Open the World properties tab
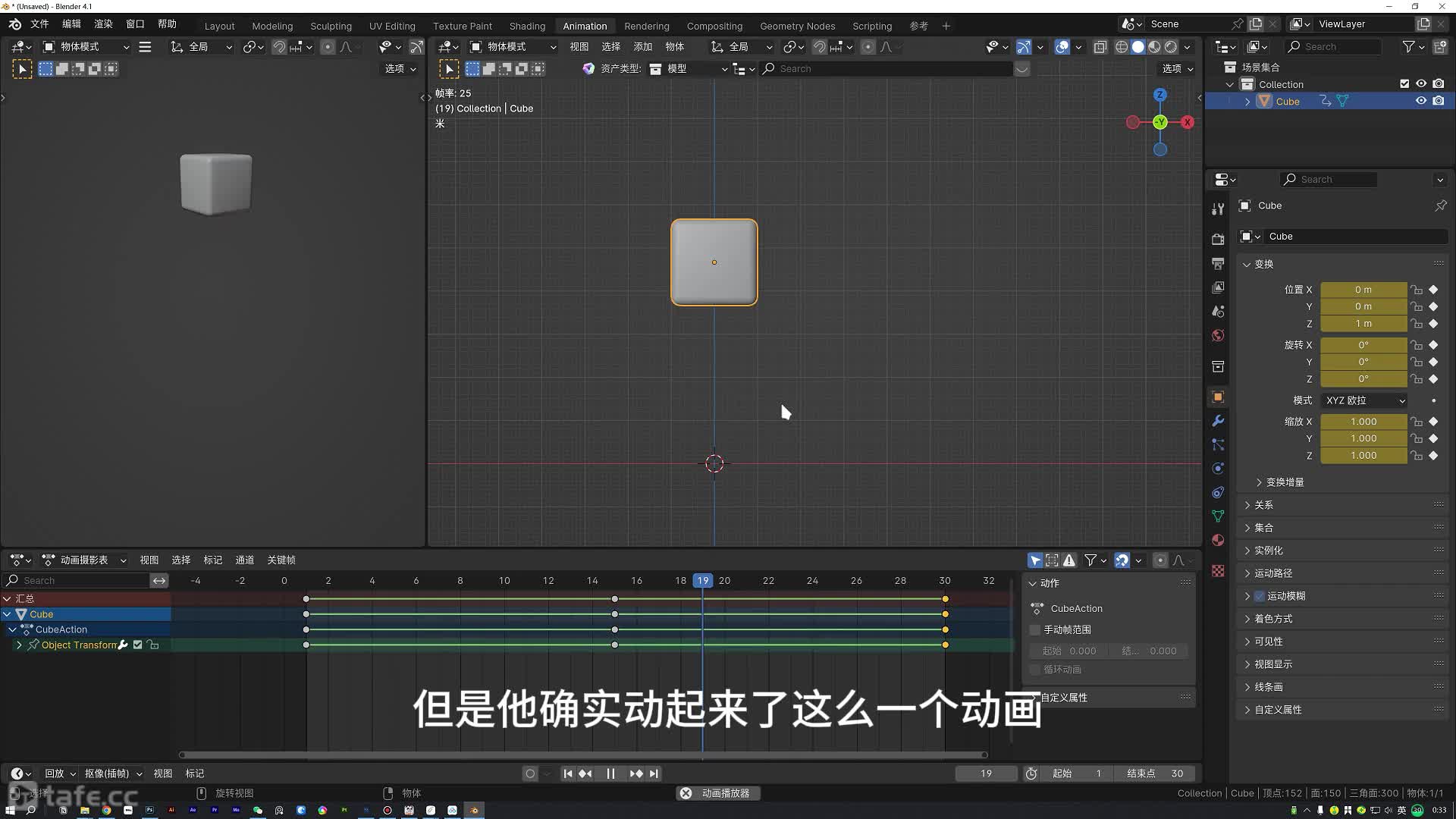The image size is (1456, 819). (x=1218, y=335)
